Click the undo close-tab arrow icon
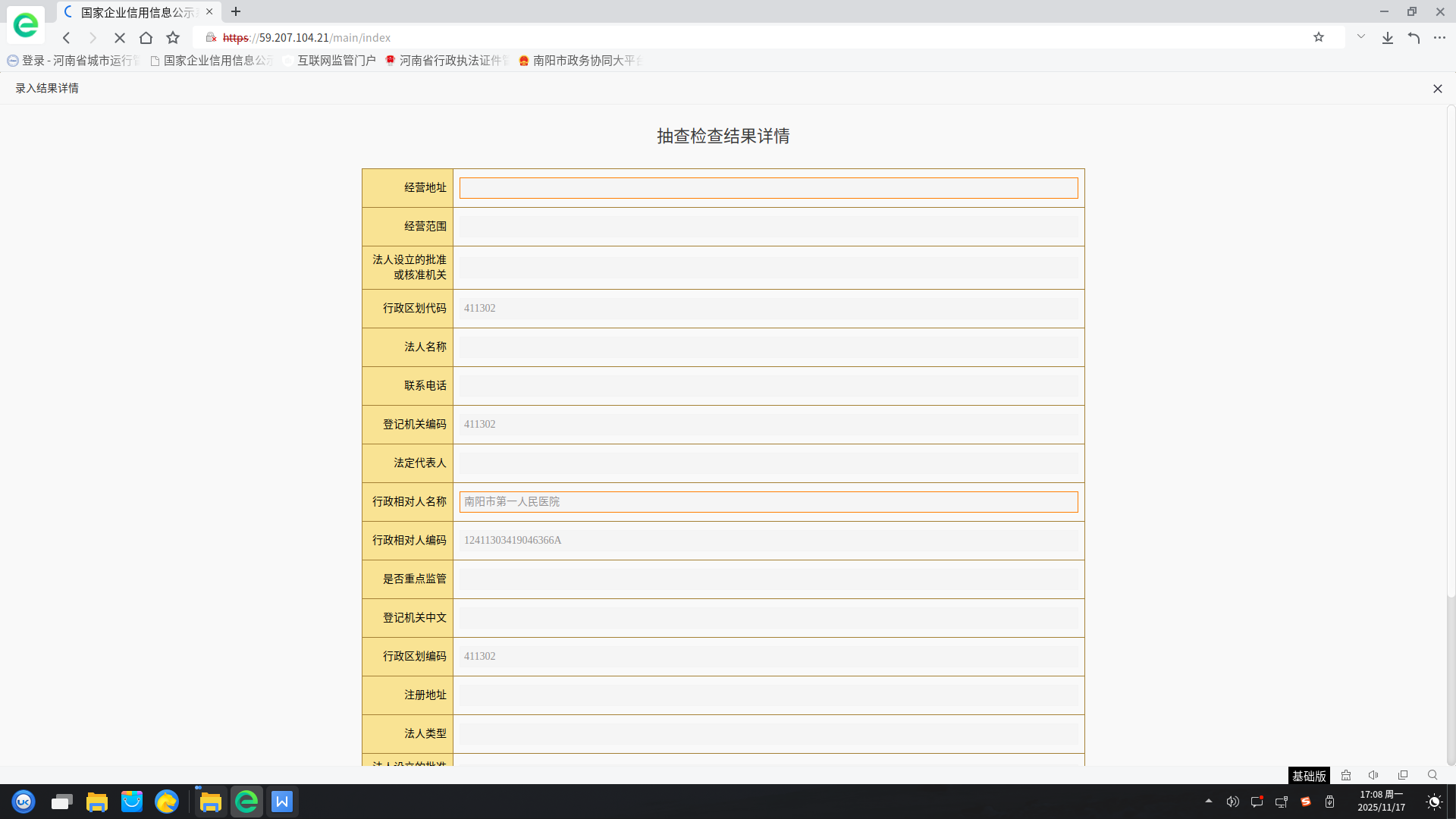Image resolution: width=1456 pixels, height=819 pixels. click(x=1414, y=38)
